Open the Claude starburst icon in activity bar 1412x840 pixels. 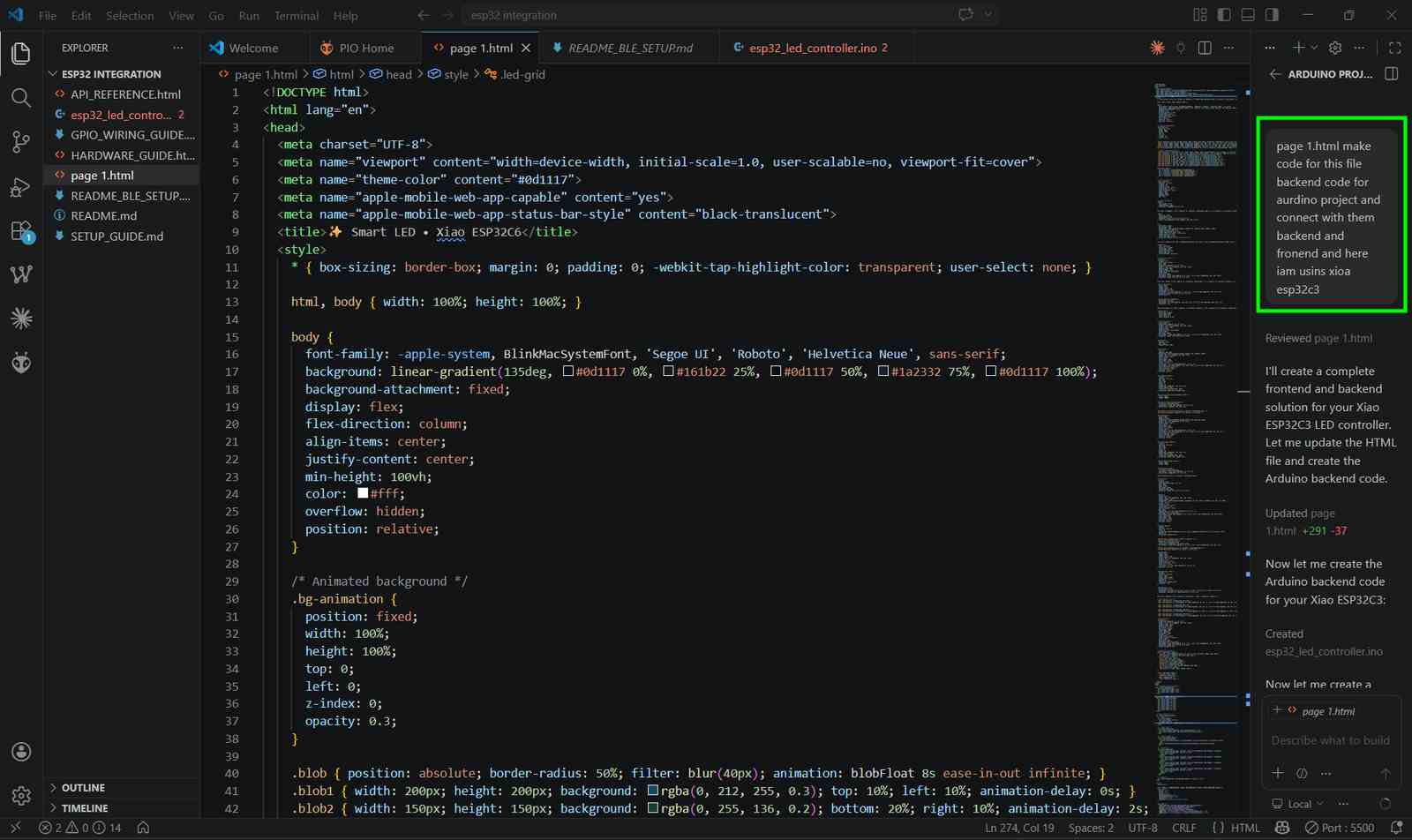[x=21, y=319]
